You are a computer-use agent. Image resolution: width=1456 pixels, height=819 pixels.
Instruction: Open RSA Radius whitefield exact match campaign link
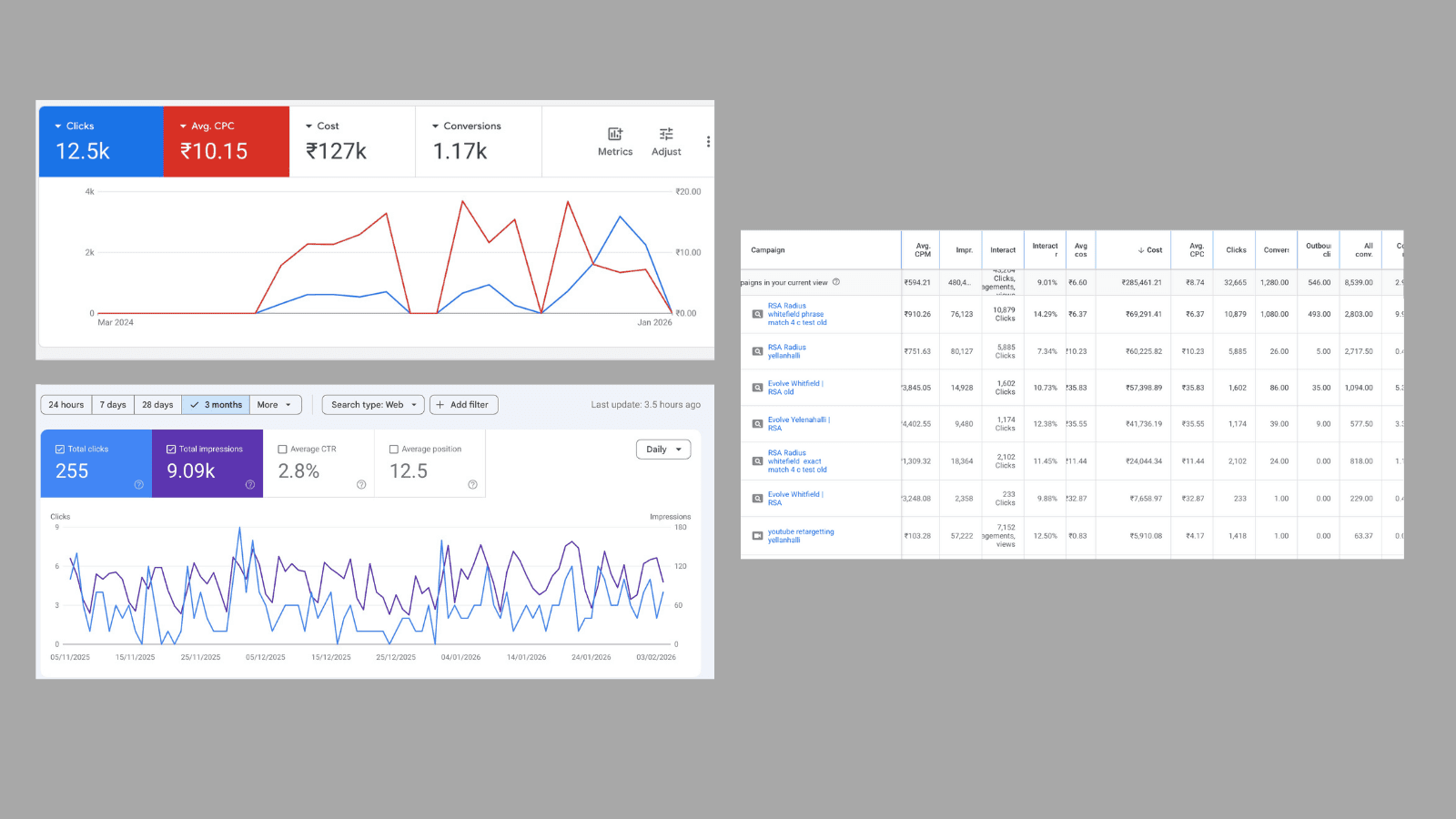click(797, 461)
